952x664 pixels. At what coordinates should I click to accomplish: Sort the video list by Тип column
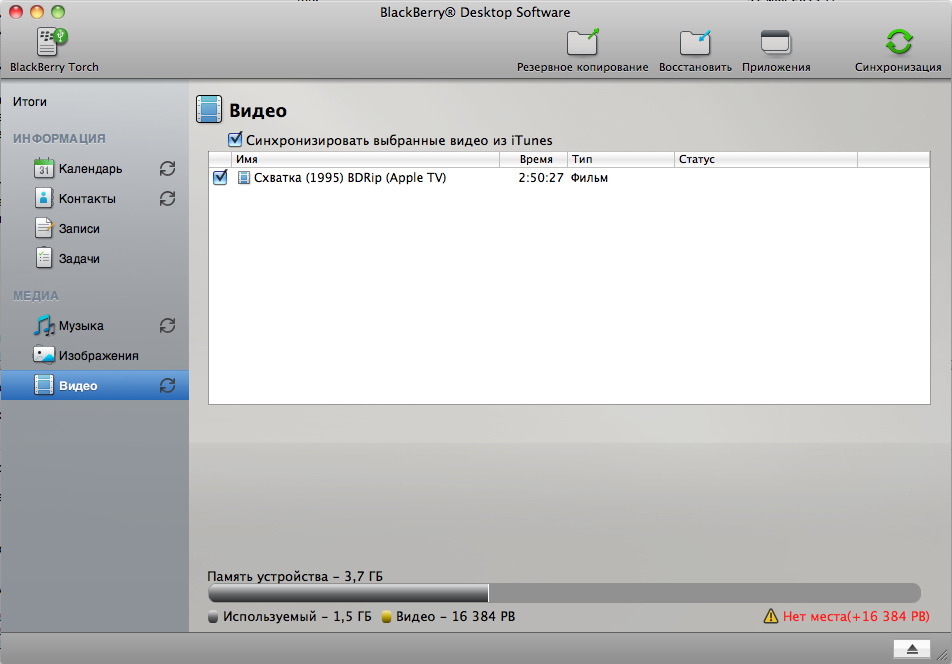coord(620,159)
